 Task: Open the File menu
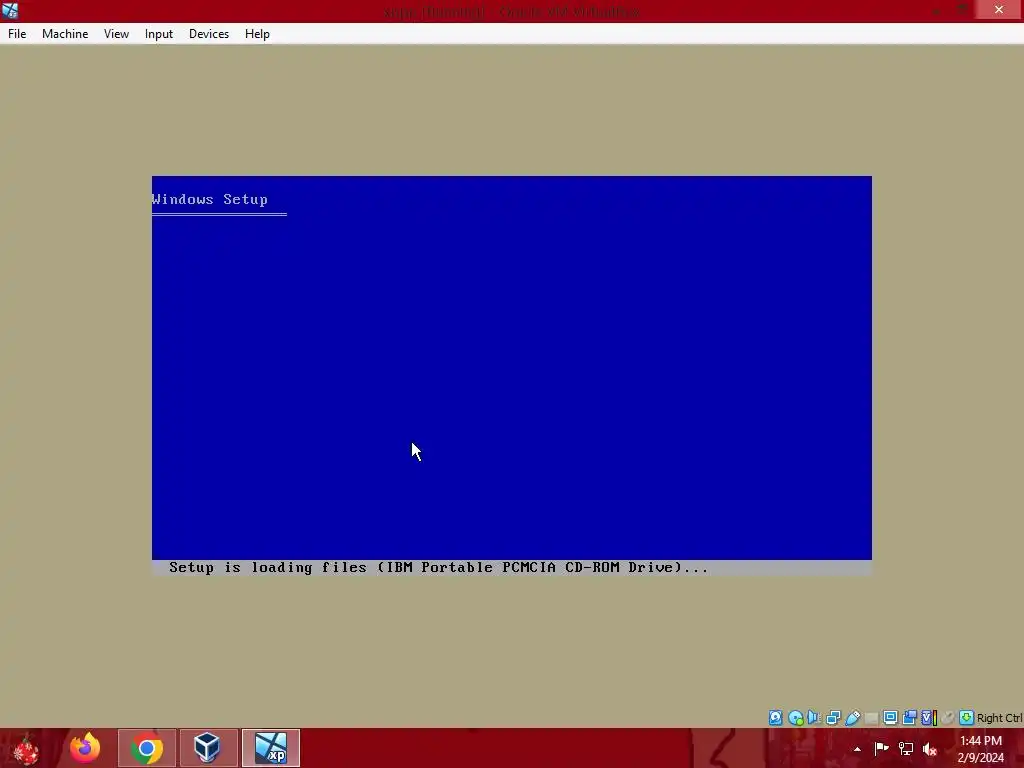coord(17,34)
